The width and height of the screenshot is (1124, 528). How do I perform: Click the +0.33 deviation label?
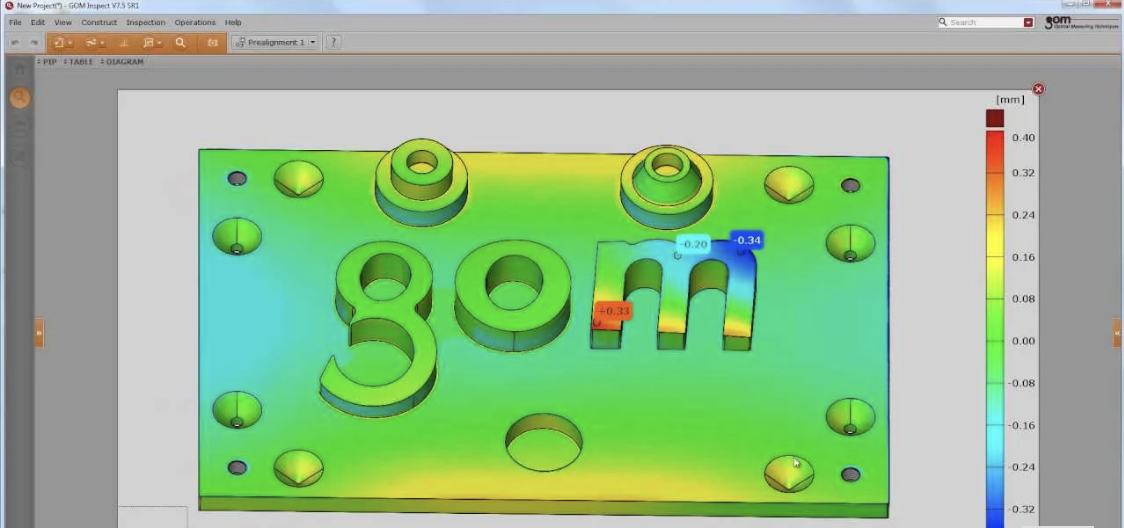[614, 311]
